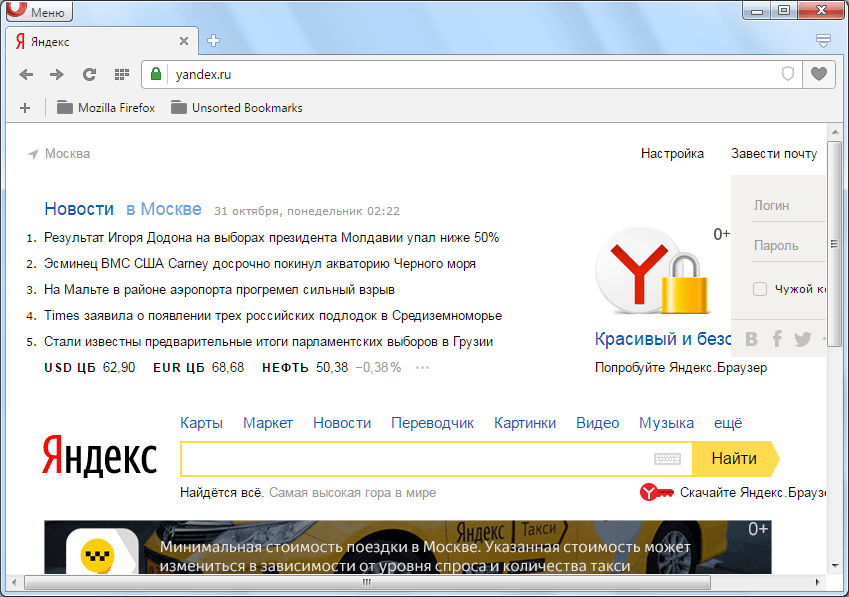Click the Красивый и безопасный promo headline
The height and width of the screenshot is (597, 849).
pos(663,339)
